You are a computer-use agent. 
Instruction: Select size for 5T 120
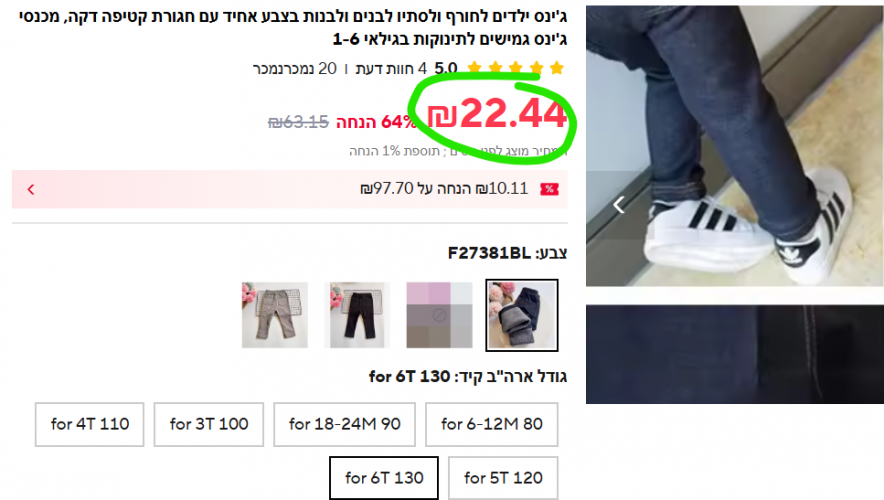pyautogui.click(x=503, y=478)
